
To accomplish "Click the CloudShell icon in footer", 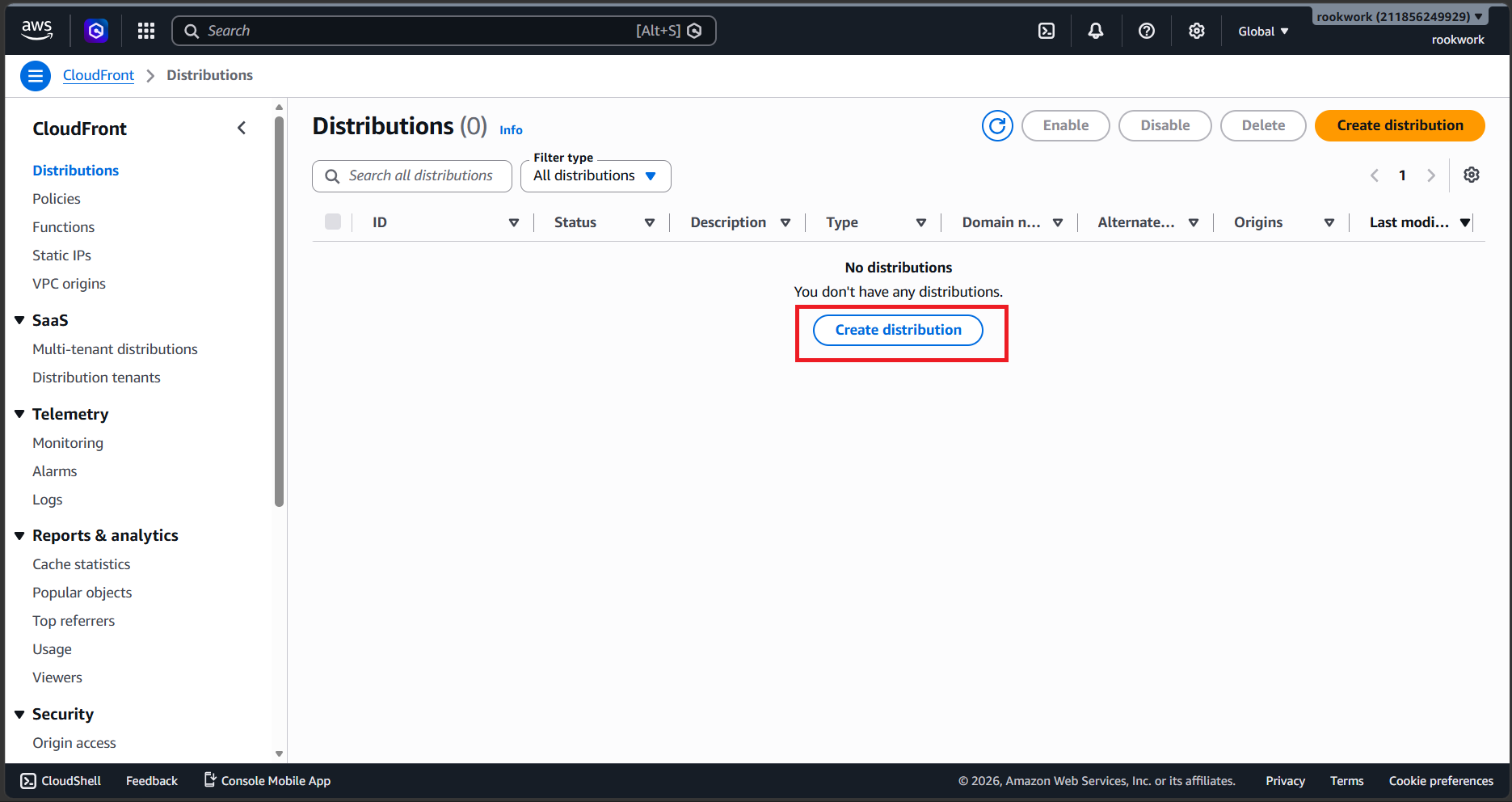I will coord(28,781).
